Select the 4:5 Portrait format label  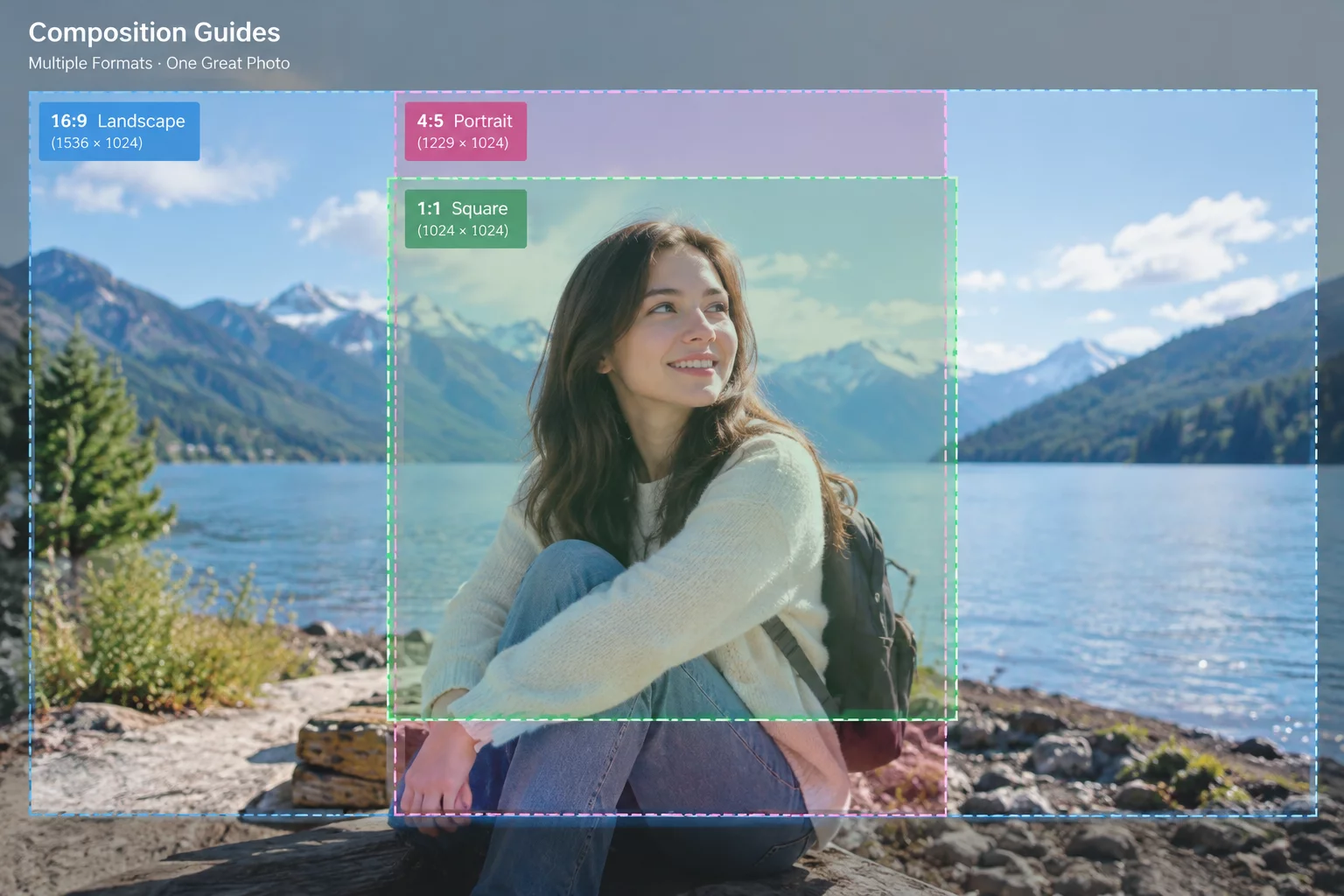click(465, 131)
